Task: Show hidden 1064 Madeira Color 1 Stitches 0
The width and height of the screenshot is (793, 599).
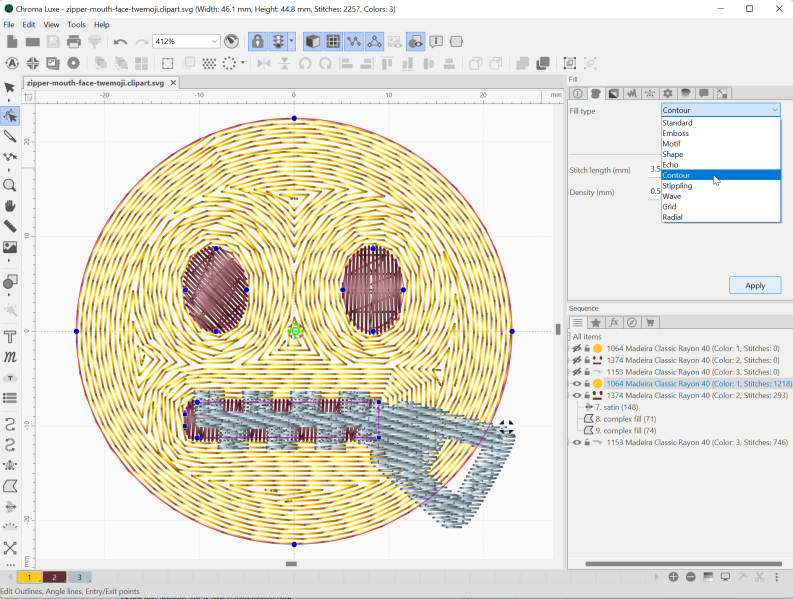Action: [576, 348]
